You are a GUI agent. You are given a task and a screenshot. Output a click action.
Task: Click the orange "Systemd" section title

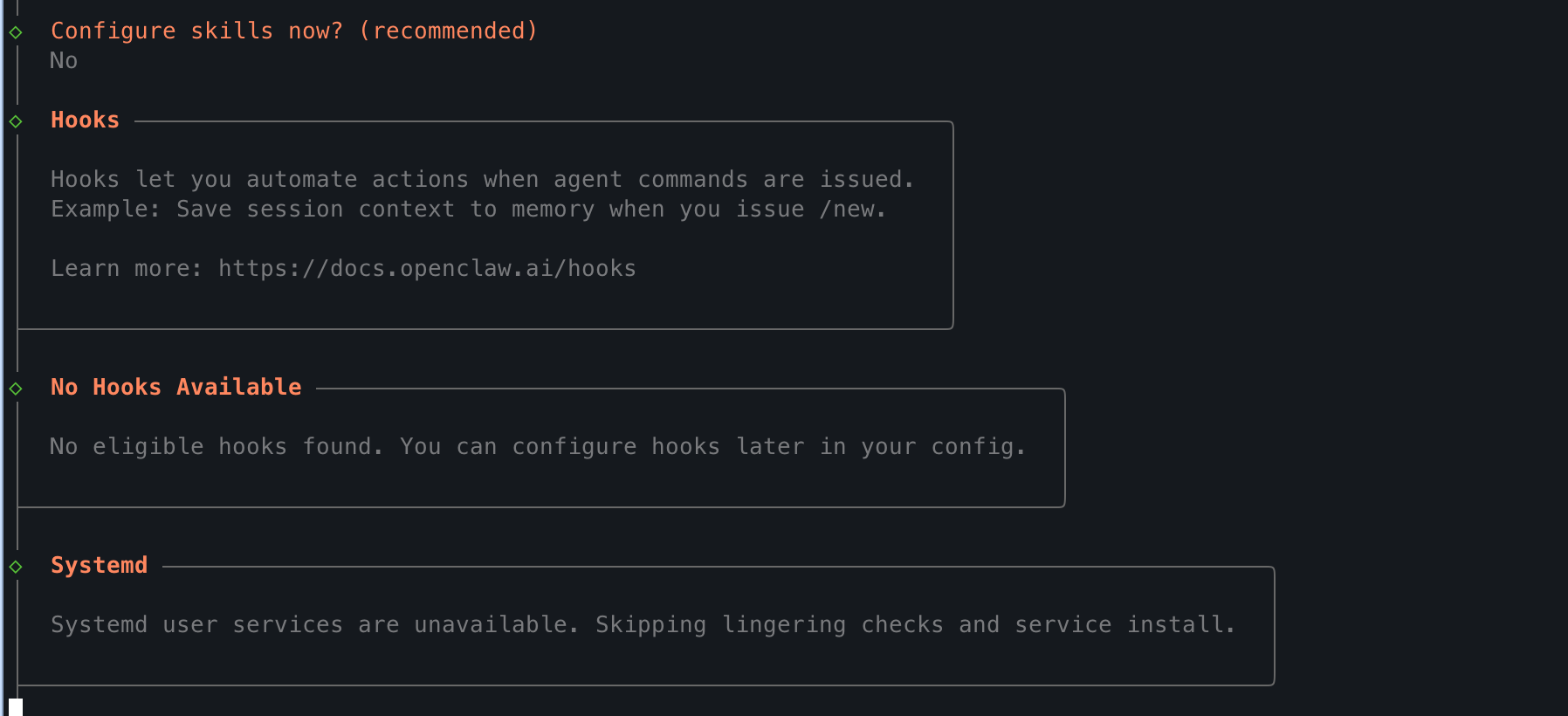coord(99,565)
